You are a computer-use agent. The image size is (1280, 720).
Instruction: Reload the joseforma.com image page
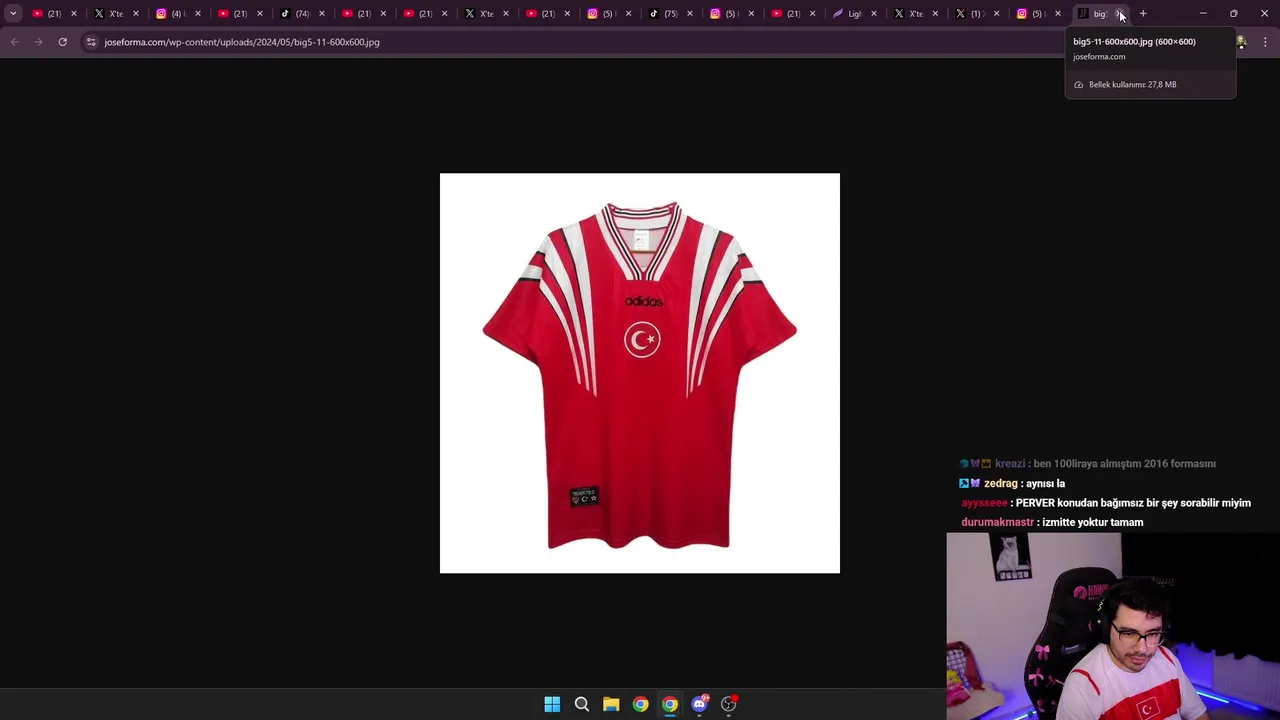(x=62, y=42)
